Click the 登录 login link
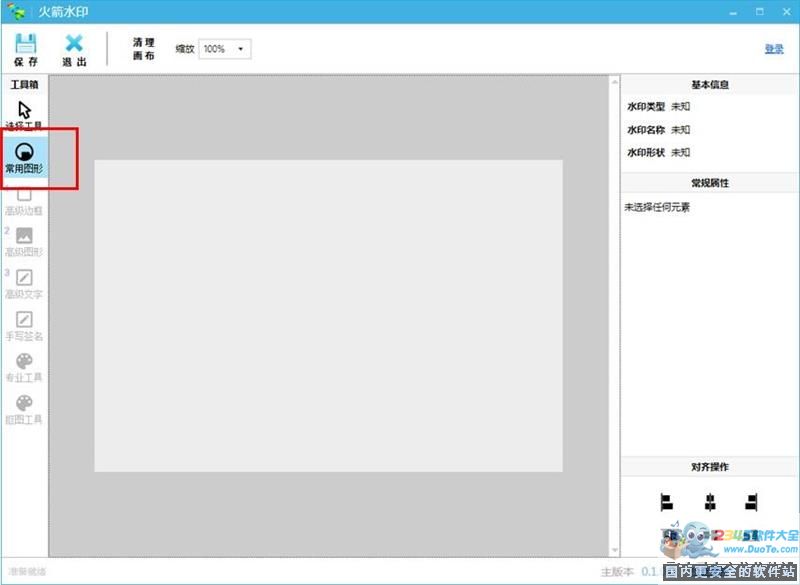The height and width of the screenshot is (585, 800). tap(773, 49)
